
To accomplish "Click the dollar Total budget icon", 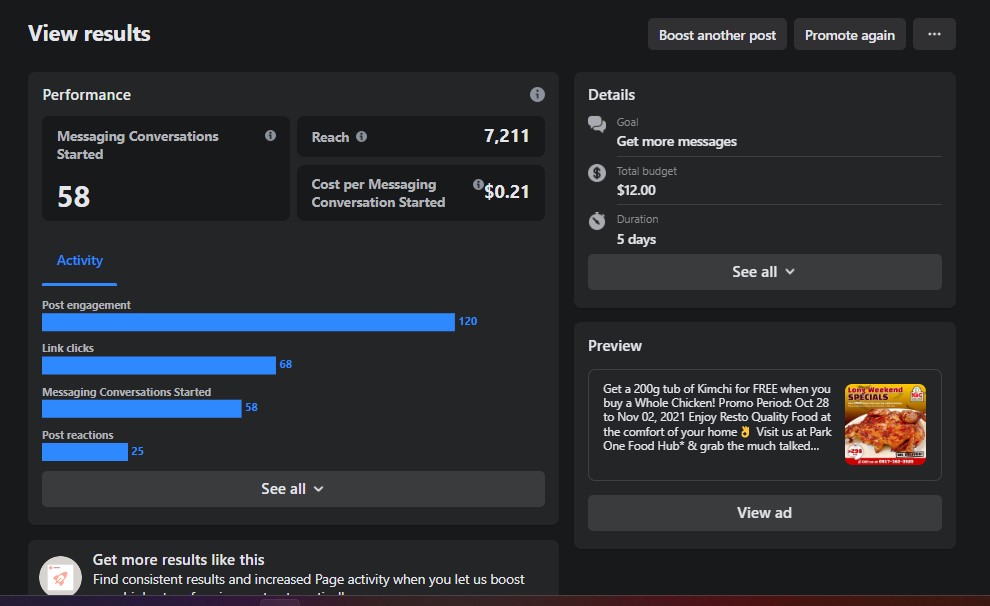I will 597,173.
